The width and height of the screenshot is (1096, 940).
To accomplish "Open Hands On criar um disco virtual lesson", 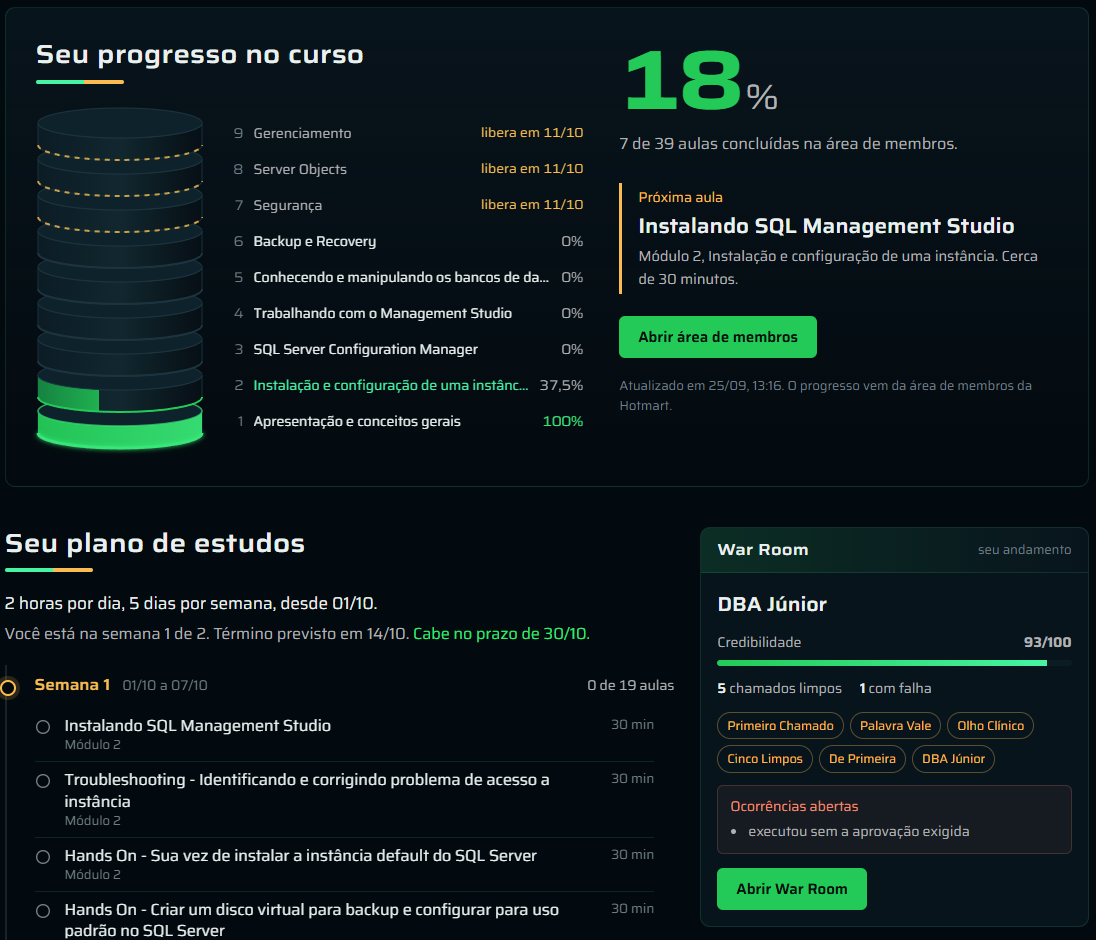I will point(312,920).
